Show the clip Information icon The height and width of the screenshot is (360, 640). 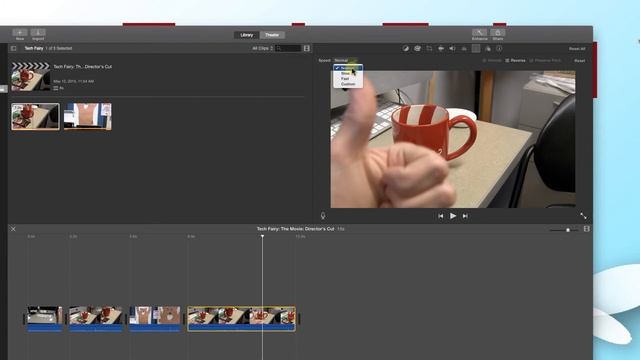(x=499, y=48)
